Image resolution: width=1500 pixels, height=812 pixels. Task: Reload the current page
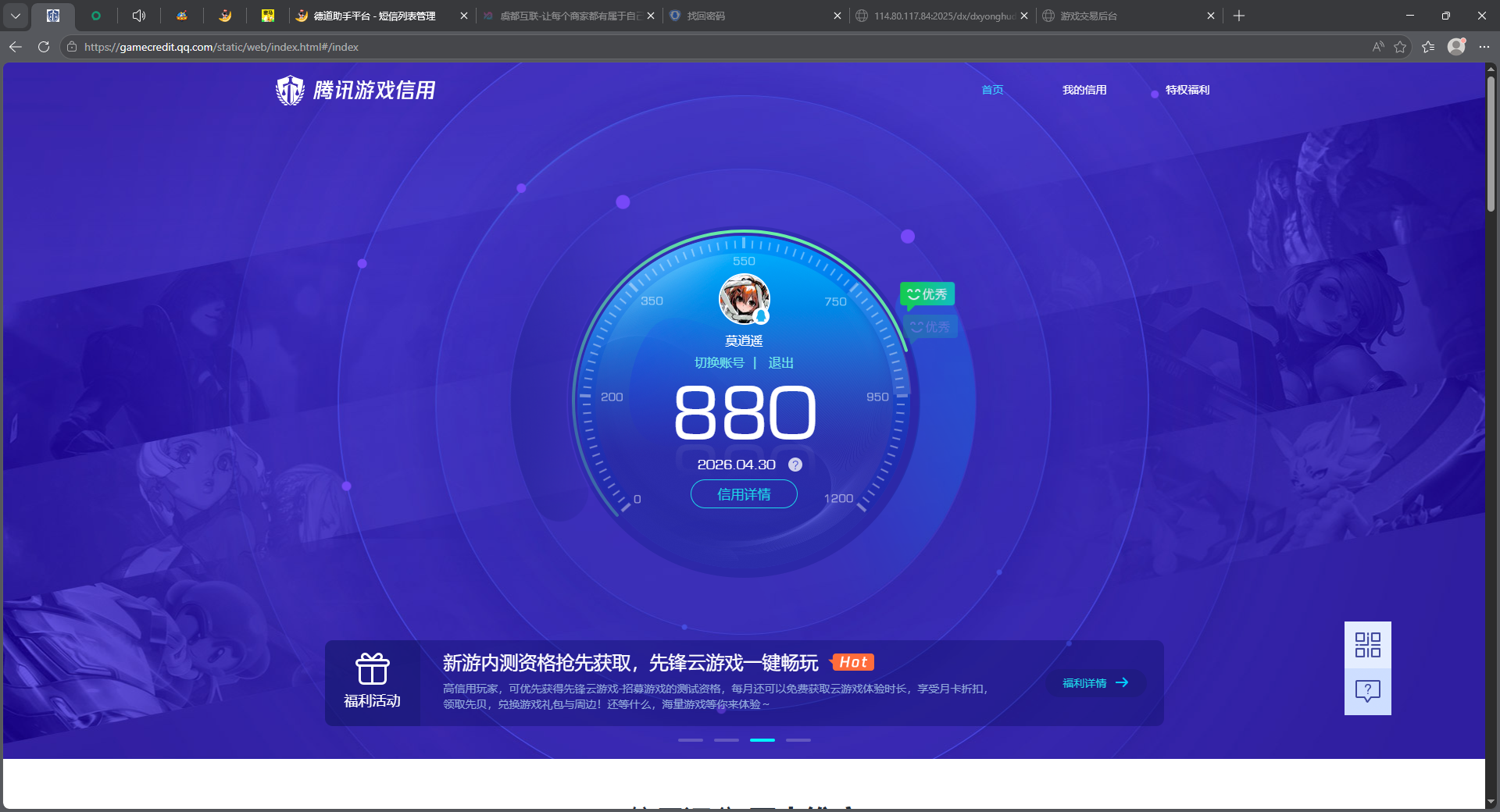click(44, 47)
